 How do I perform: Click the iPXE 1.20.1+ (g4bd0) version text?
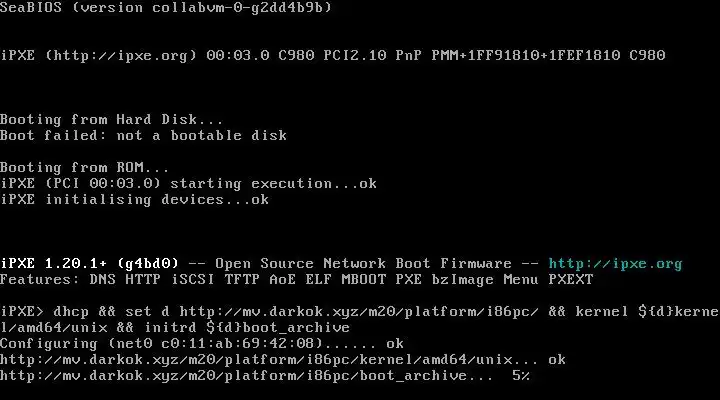click(89, 264)
